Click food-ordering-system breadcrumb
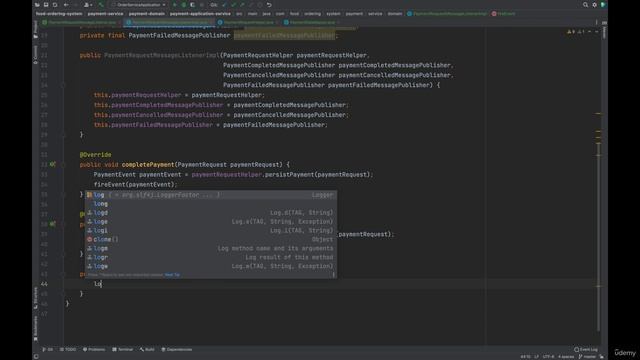The image size is (640, 360). click(59, 13)
